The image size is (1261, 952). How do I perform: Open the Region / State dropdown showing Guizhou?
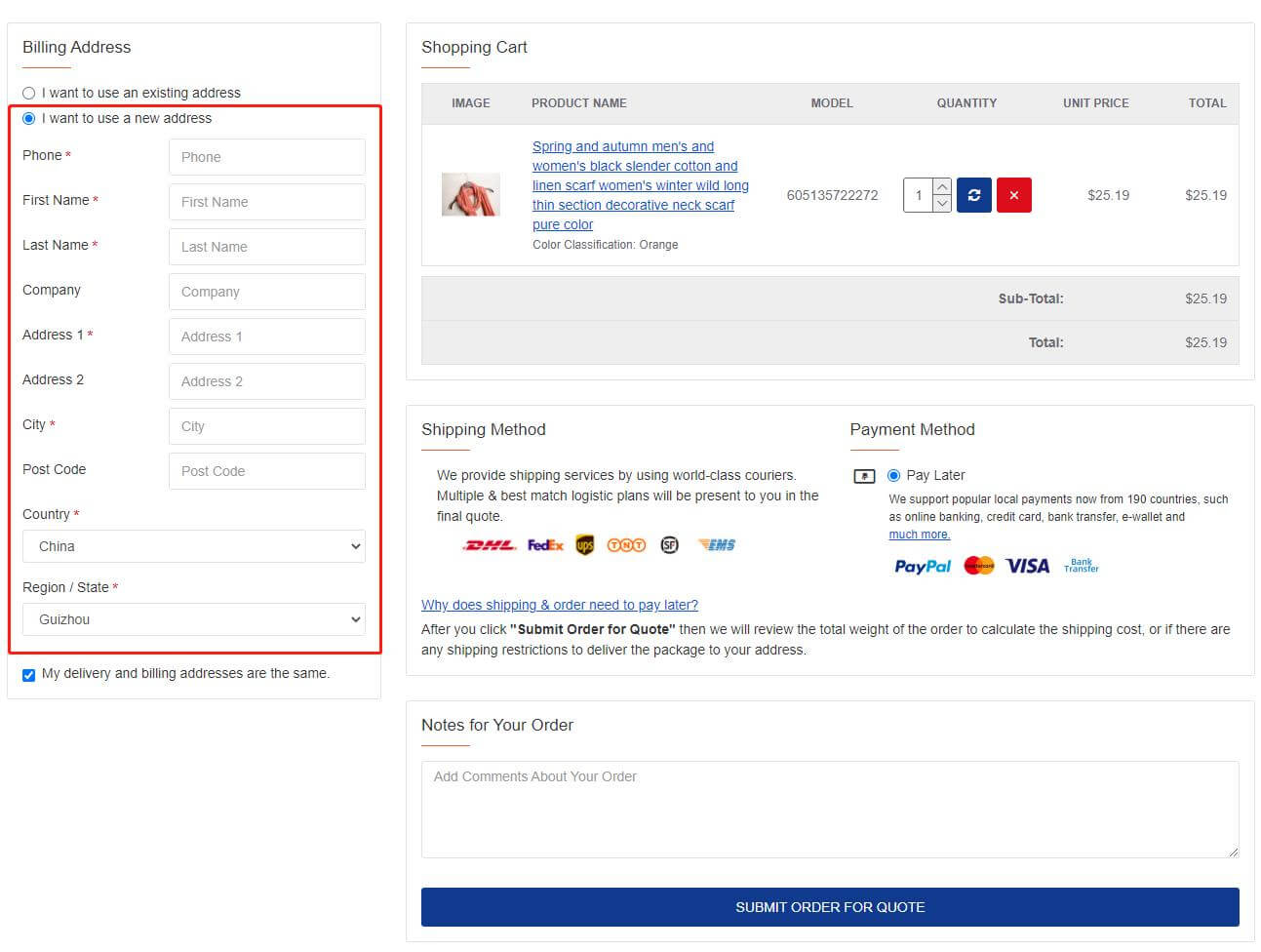(x=194, y=619)
